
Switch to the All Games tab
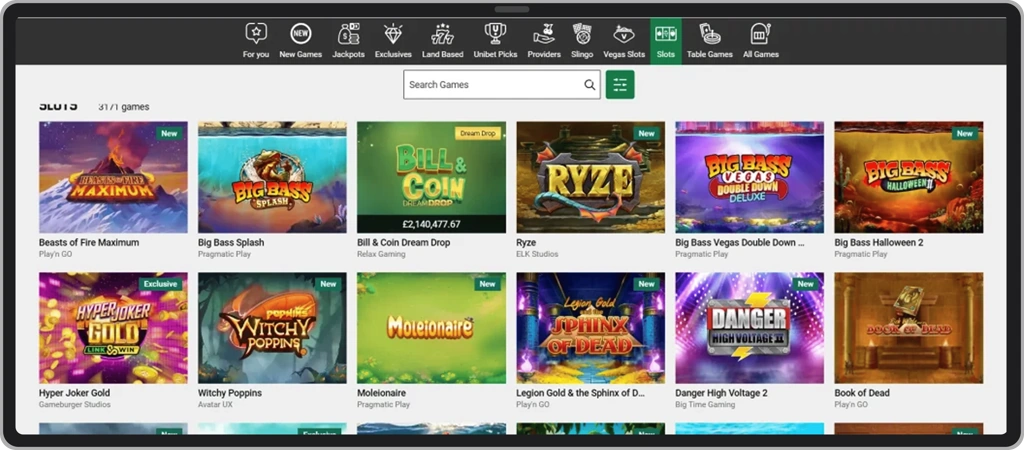pos(761,40)
